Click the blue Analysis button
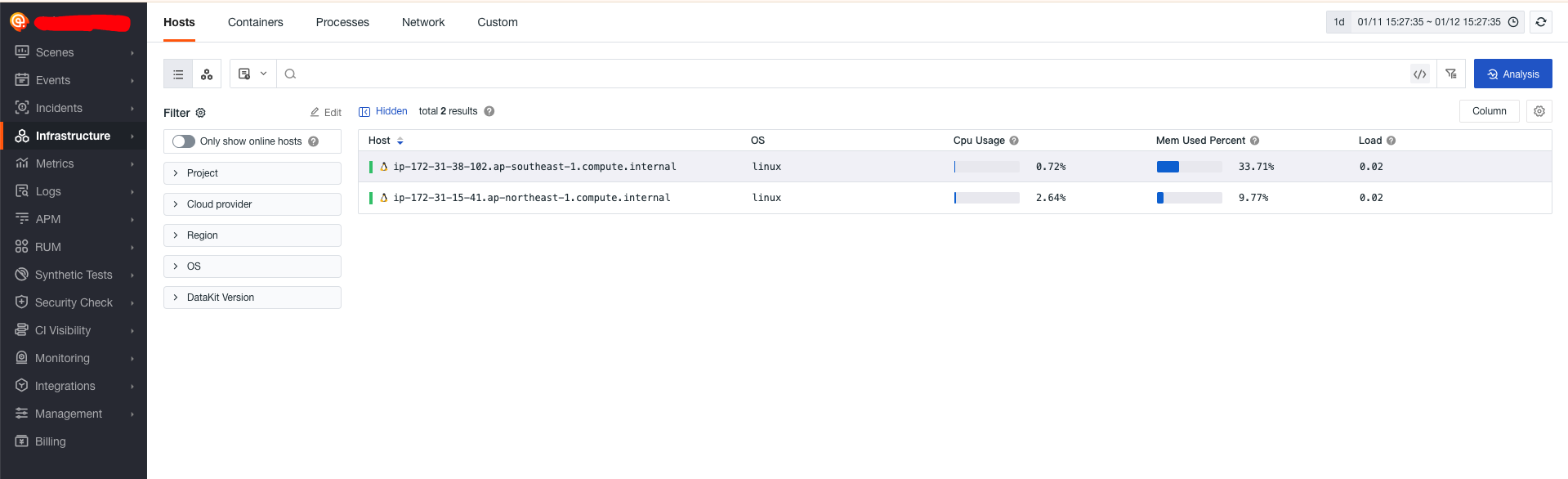Screen dimensions: 1568x479 click(1512, 74)
